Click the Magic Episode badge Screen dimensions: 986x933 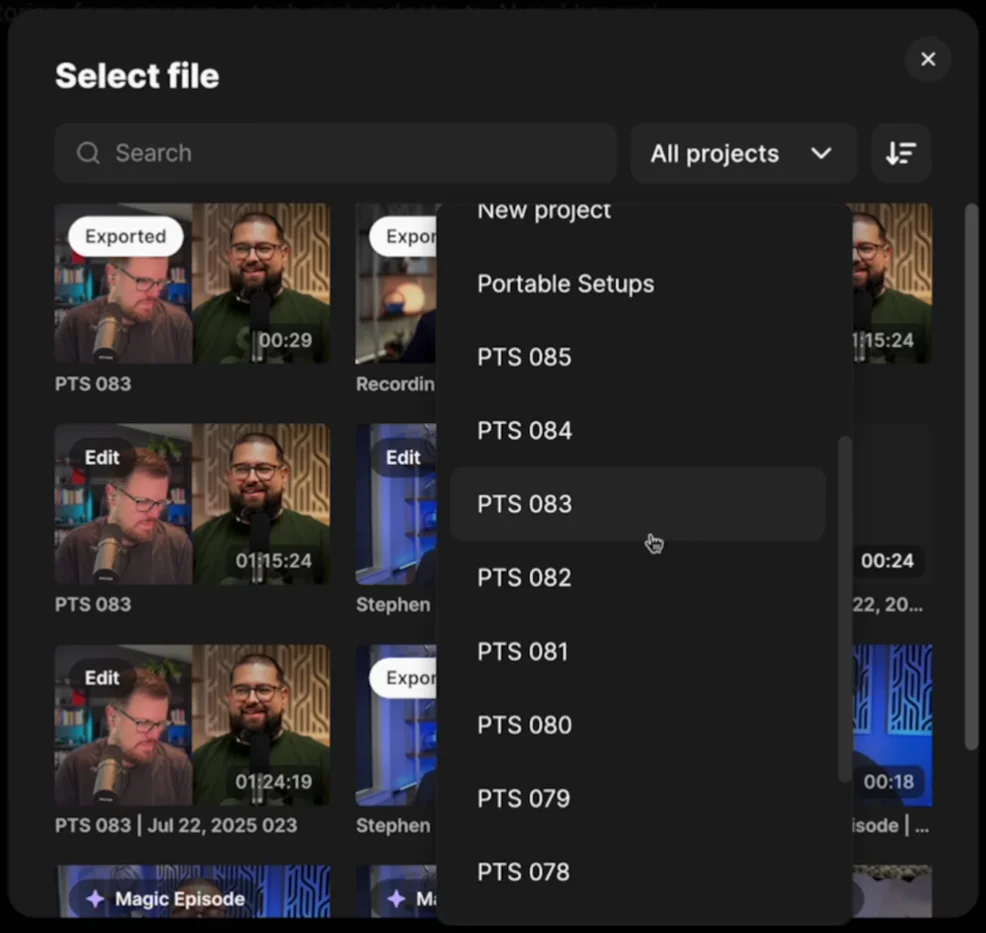(167, 898)
